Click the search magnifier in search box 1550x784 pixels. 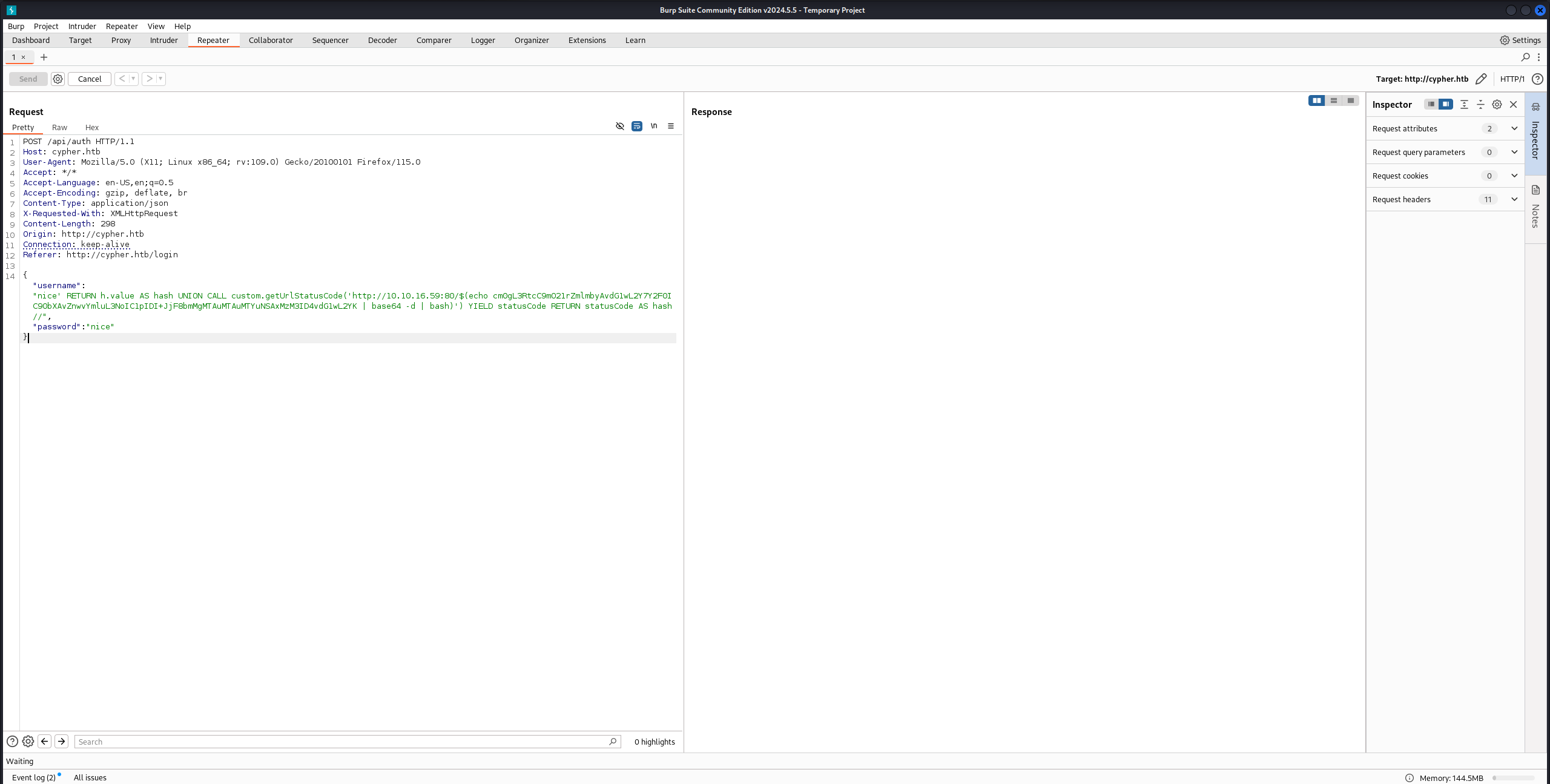coord(613,741)
